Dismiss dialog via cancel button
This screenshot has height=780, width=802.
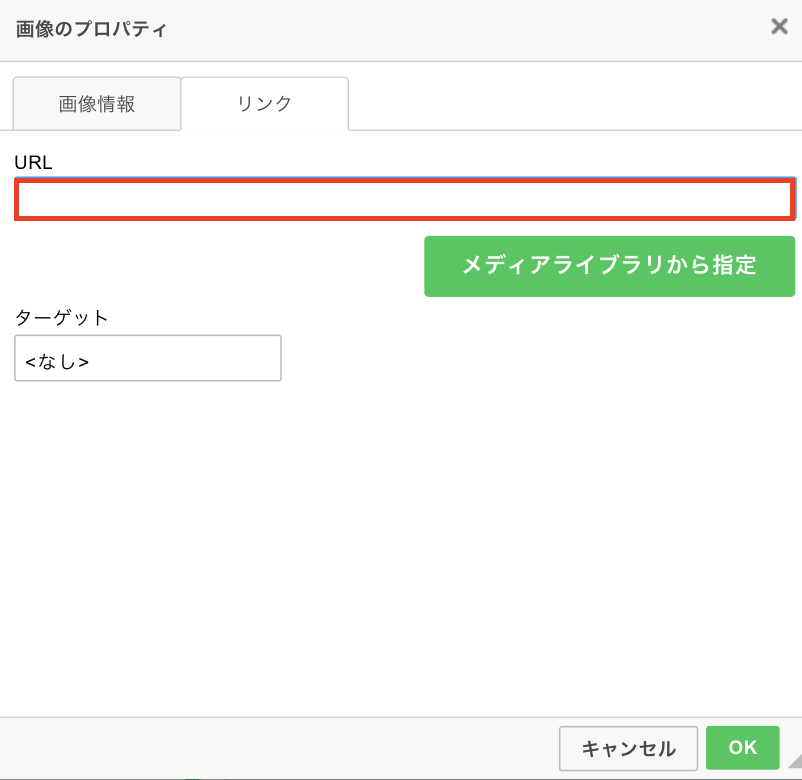(628, 748)
